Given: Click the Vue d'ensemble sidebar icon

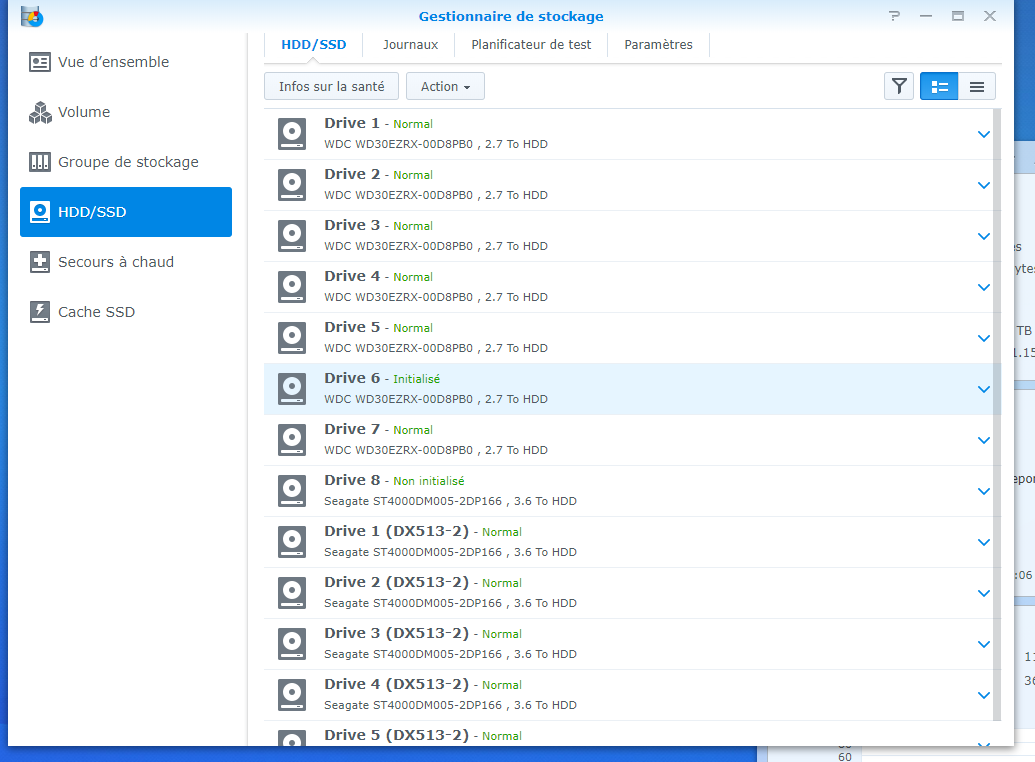Looking at the screenshot, I should 40,62.
